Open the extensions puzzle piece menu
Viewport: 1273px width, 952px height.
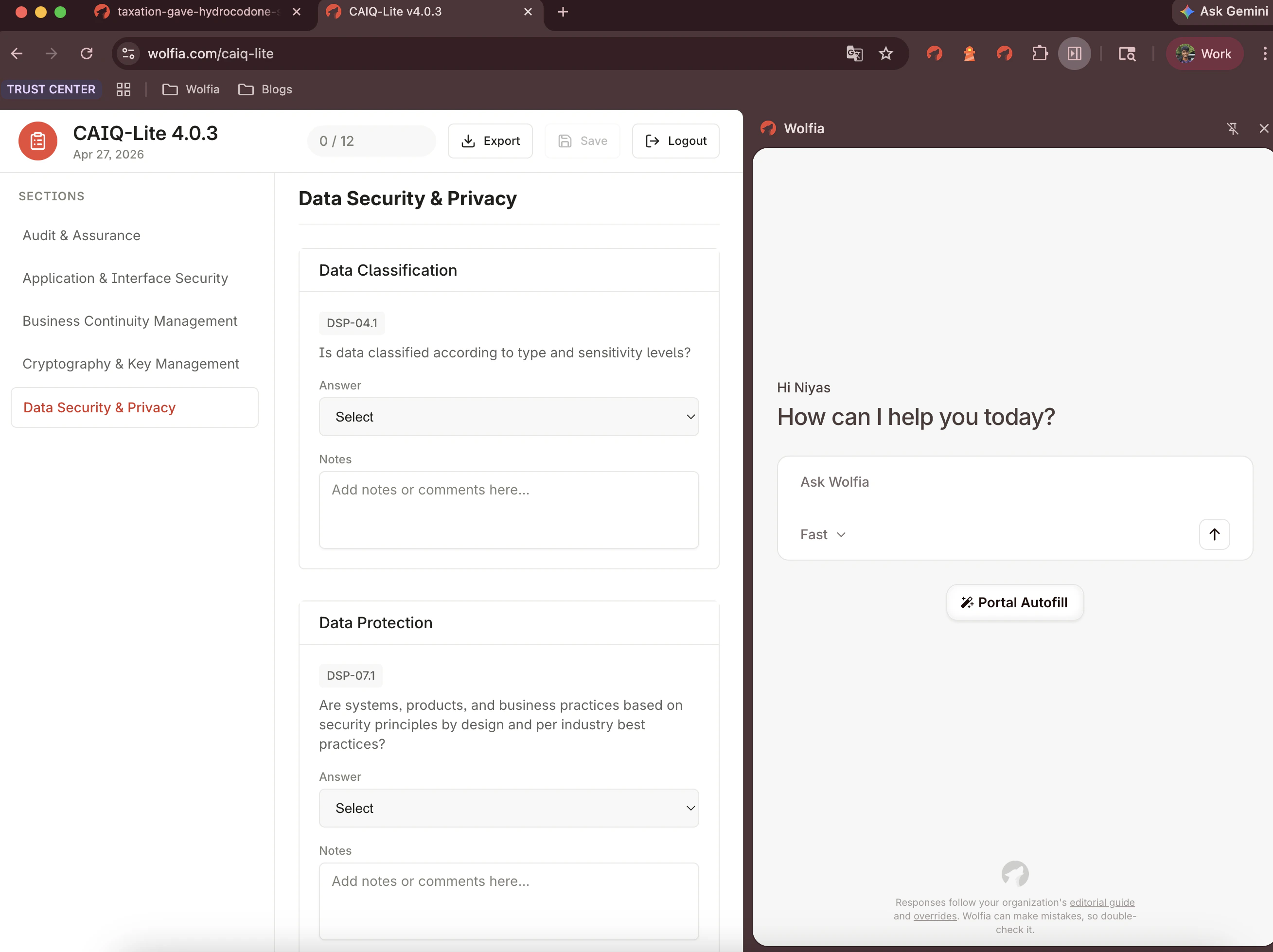[1040, 53]
